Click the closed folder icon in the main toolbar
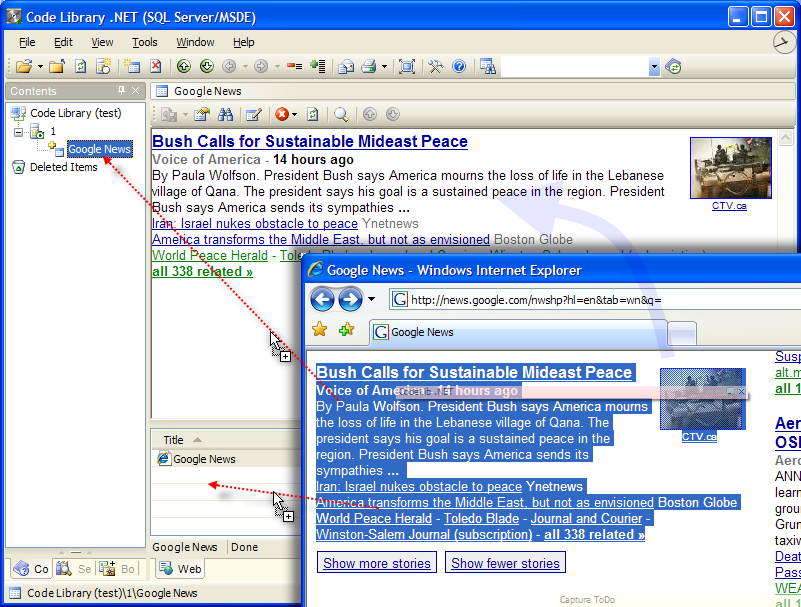Image resolution: width=801 pixels, height=607 pixels. click(57, 66)
